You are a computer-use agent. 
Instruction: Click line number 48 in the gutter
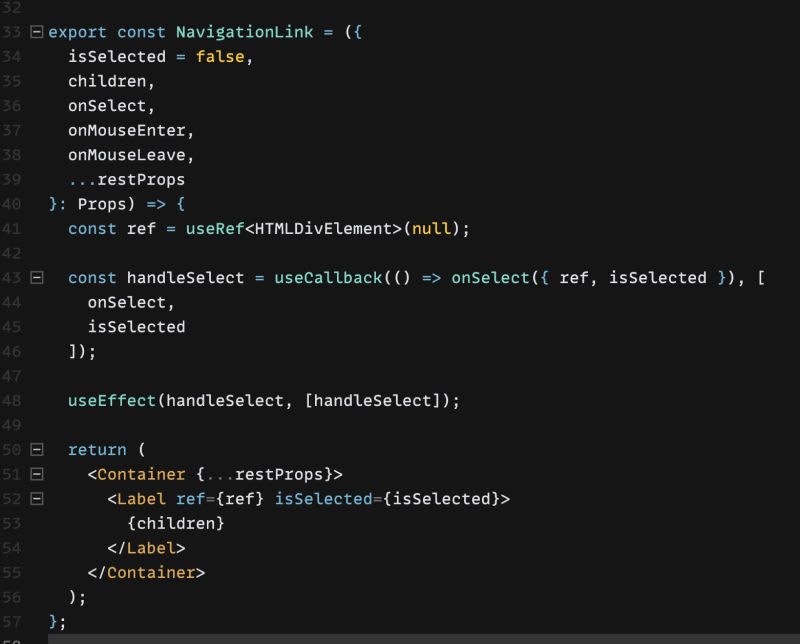click(12, 401)
